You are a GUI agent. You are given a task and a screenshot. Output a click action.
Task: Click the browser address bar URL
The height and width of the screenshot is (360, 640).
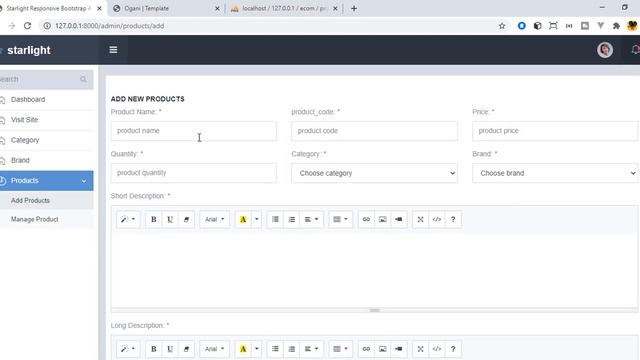coord(109,26)
